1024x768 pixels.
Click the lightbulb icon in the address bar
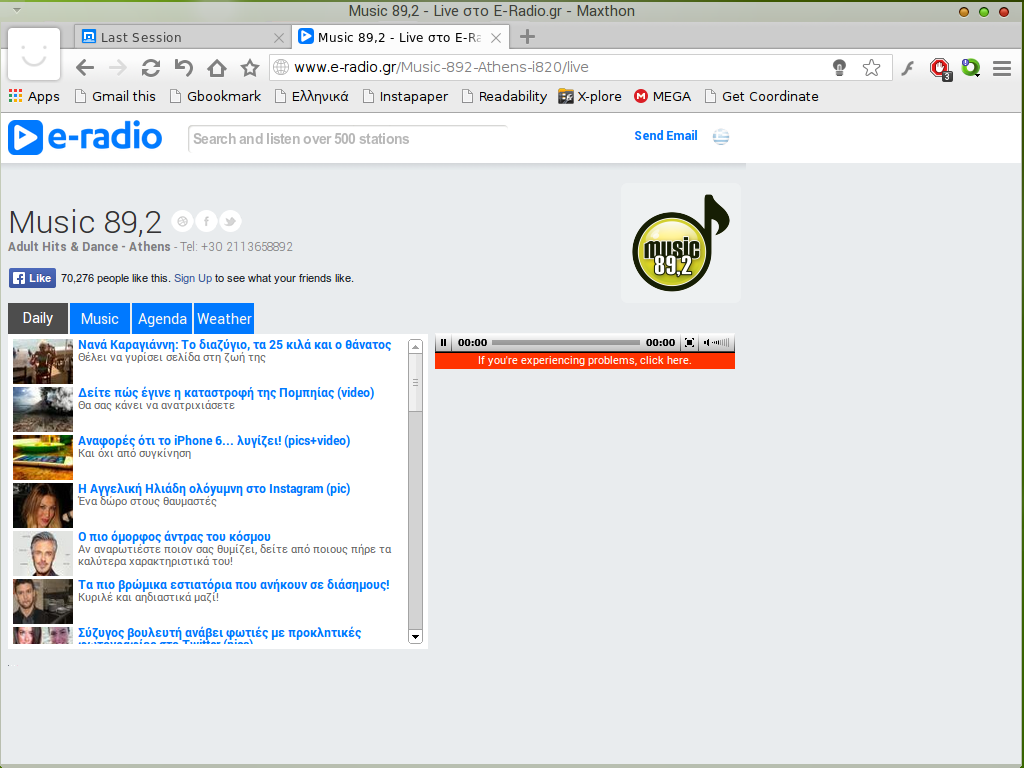pos(839,67)
